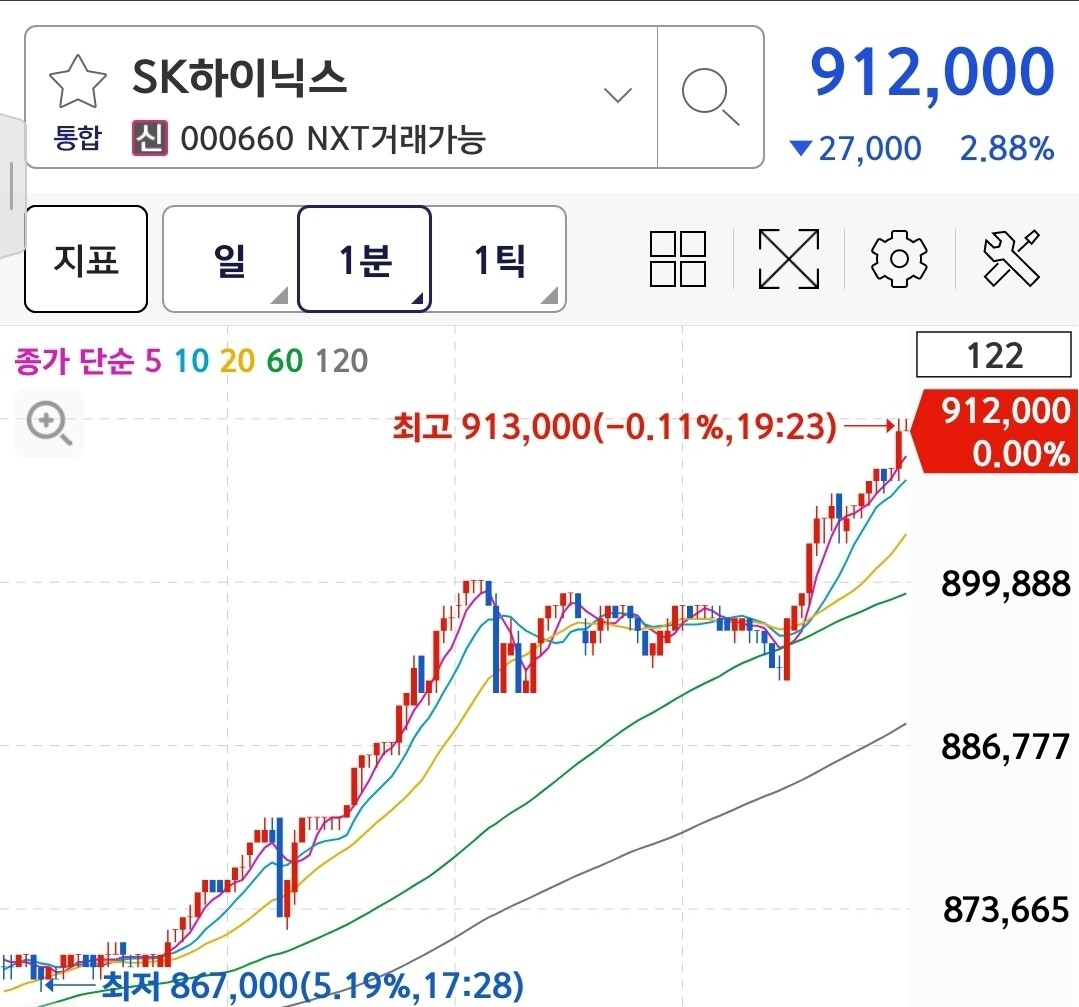Open multi-chart grid layout icon
The image size is (1079, 1007).
pyautogui.click(x=678, y=259)
